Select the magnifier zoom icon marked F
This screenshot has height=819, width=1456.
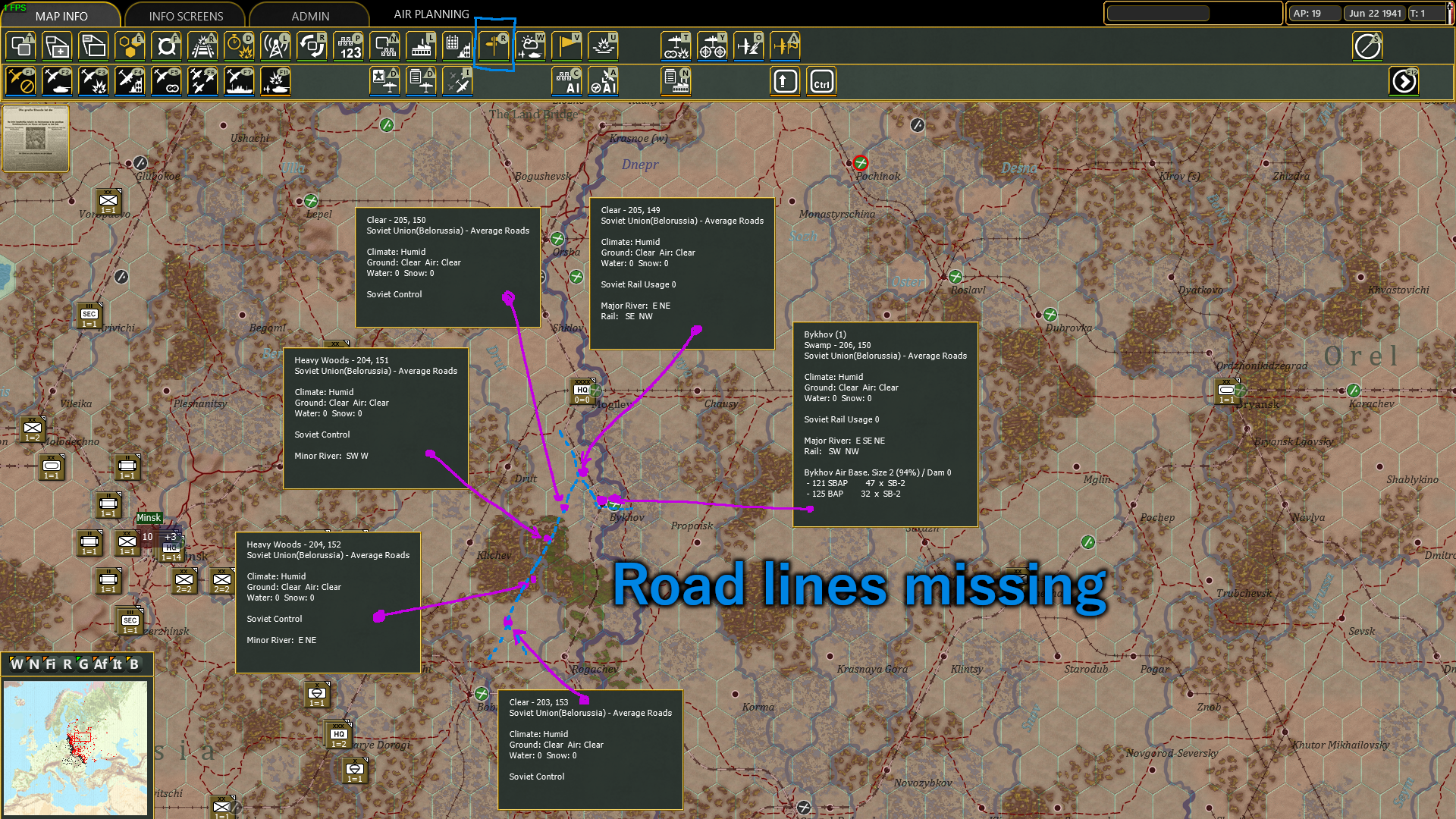(166, 45)
